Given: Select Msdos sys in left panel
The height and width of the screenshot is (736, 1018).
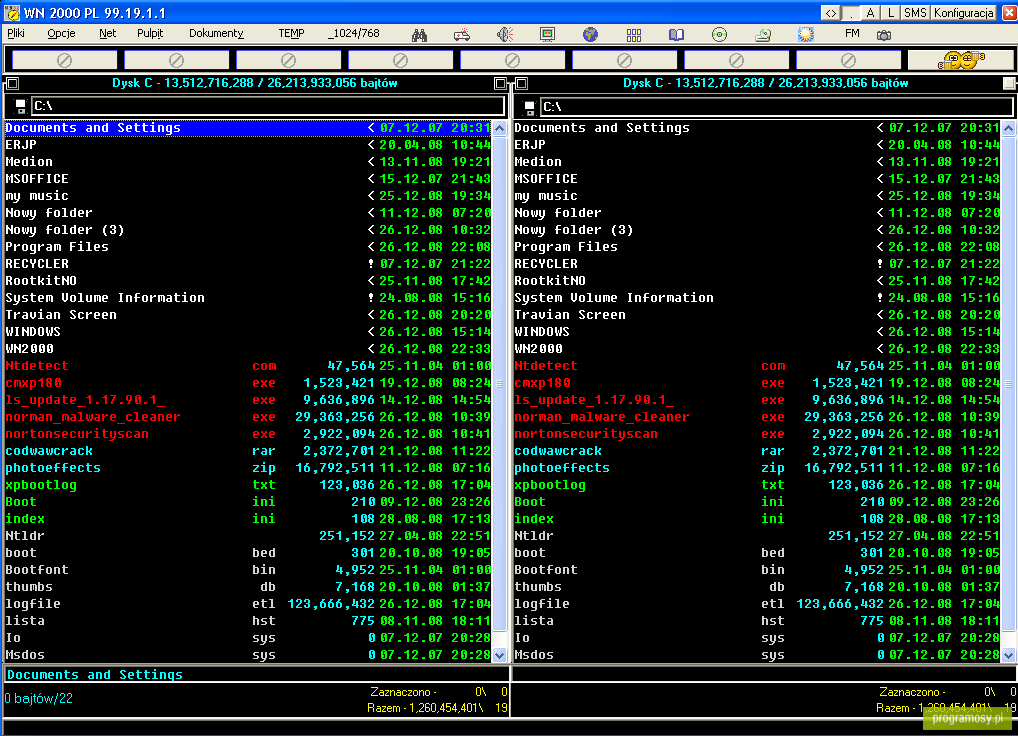Looking at the screenshot, I should click(248, 654).
